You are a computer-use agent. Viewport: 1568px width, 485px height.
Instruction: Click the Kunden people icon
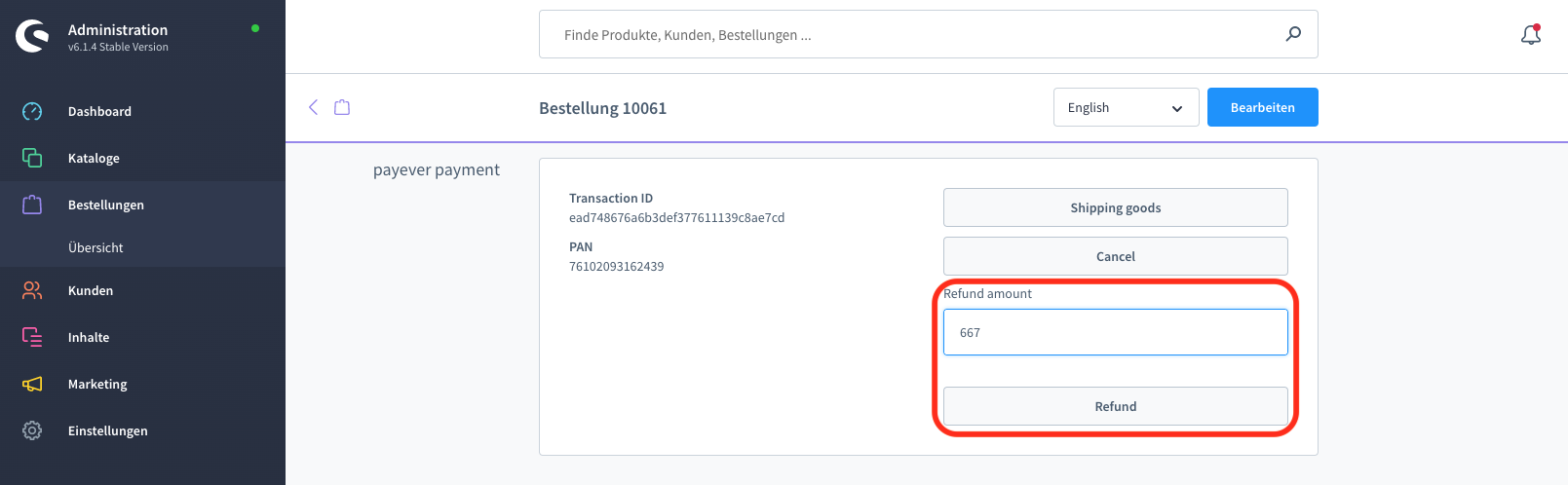click(x=32, y=290)
